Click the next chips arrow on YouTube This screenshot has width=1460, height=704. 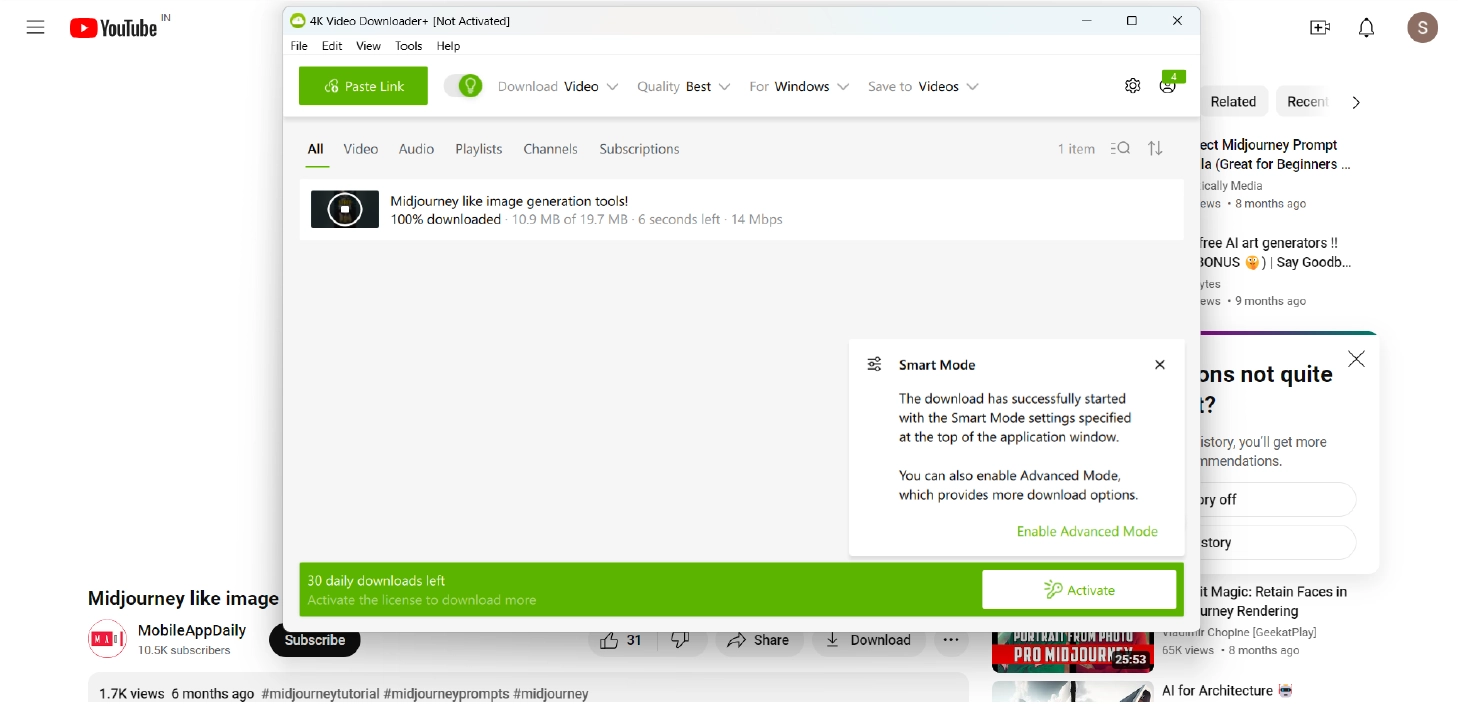[x=1356, y=102]
